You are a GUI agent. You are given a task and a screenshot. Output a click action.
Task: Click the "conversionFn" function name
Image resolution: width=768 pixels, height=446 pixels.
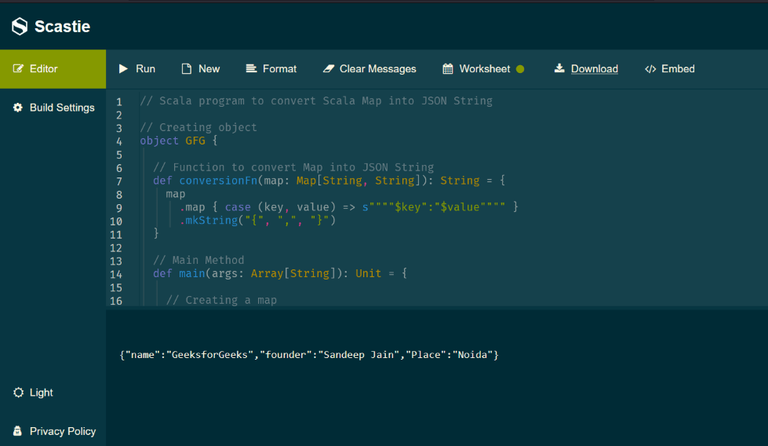click(x=218, y=181)
